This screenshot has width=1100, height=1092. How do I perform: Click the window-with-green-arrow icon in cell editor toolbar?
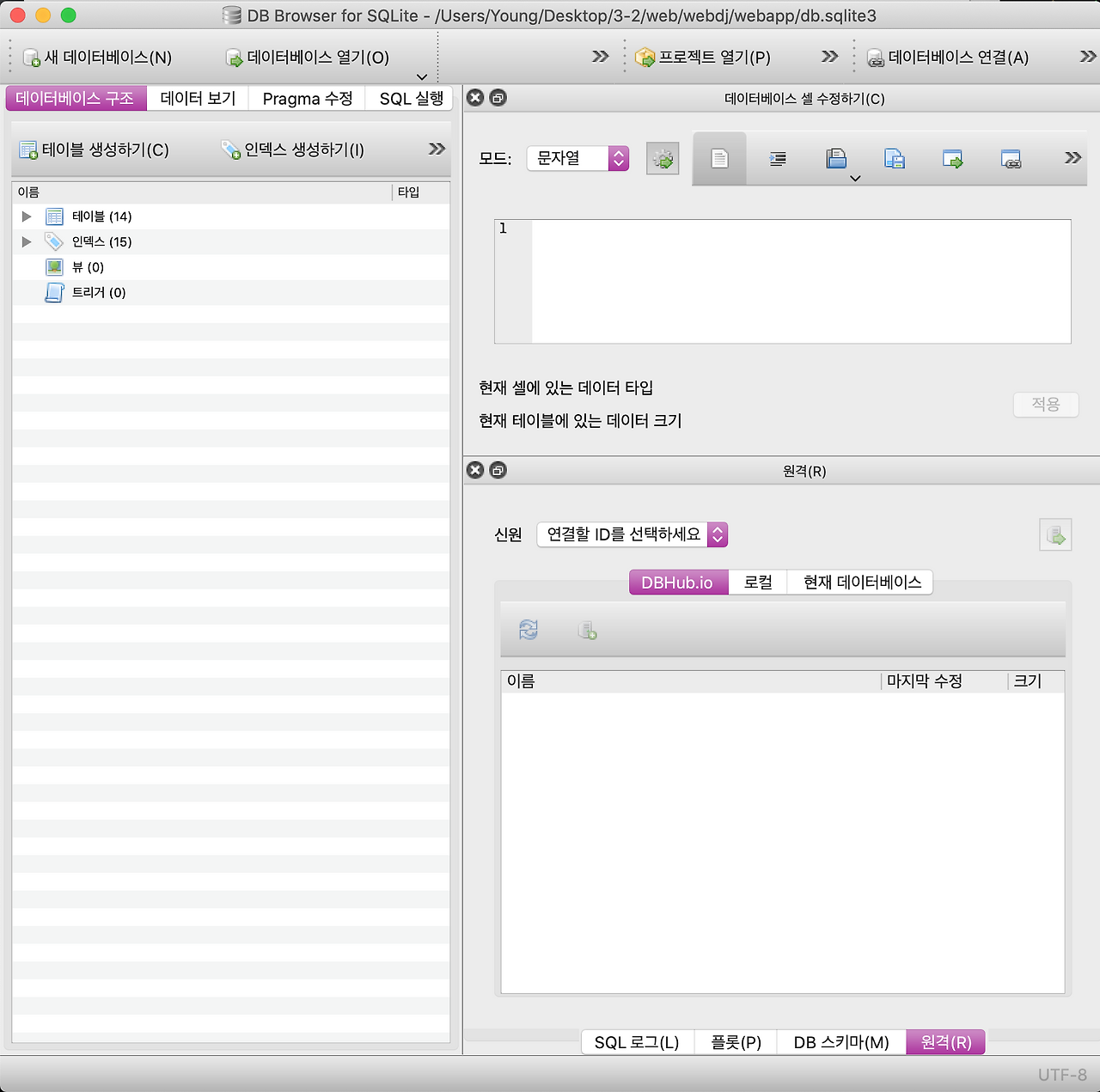pos(953,159)
